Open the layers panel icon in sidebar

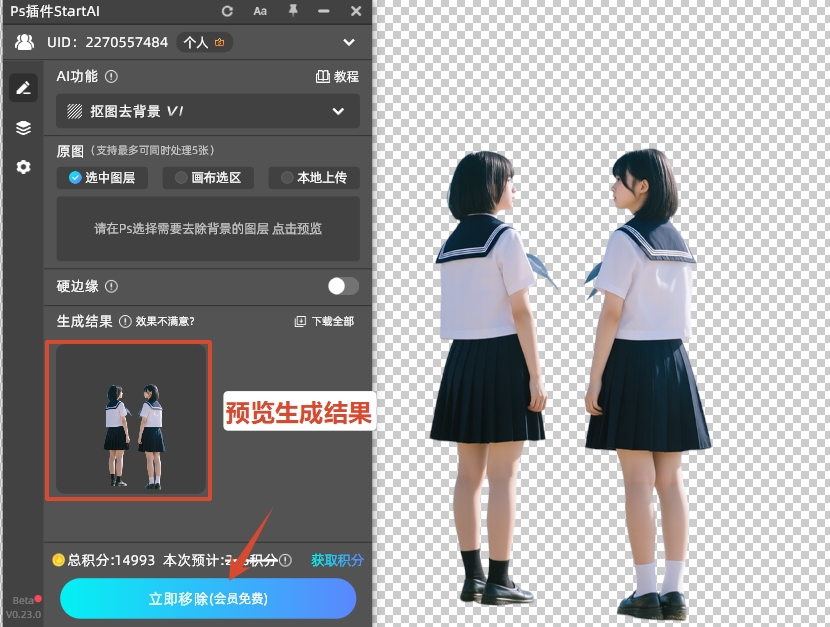(23, 127)
